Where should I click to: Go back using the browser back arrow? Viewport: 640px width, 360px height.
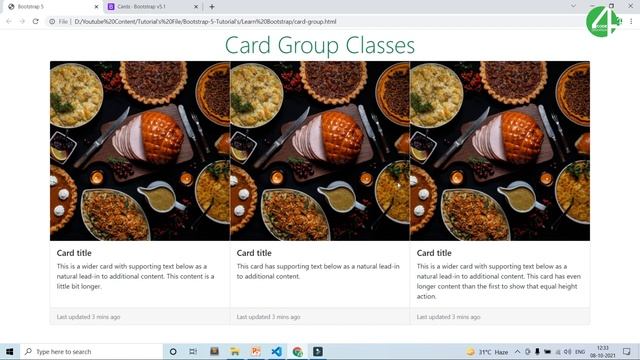pyautogui.click(x=9, y=21)
